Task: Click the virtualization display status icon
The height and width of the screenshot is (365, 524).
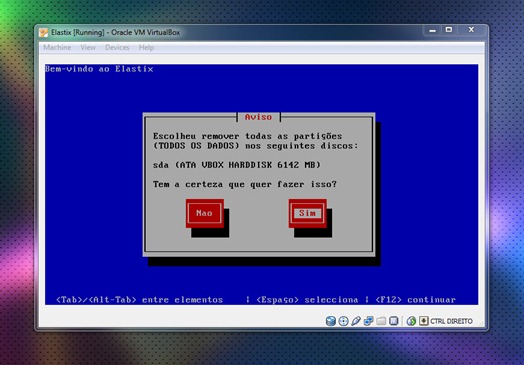Action: click(394, 321)
